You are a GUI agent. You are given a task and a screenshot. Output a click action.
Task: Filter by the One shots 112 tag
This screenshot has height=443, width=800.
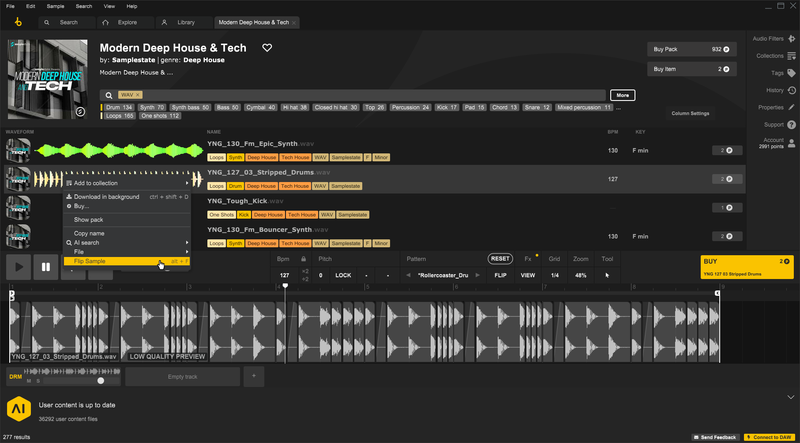pos(160,116)
